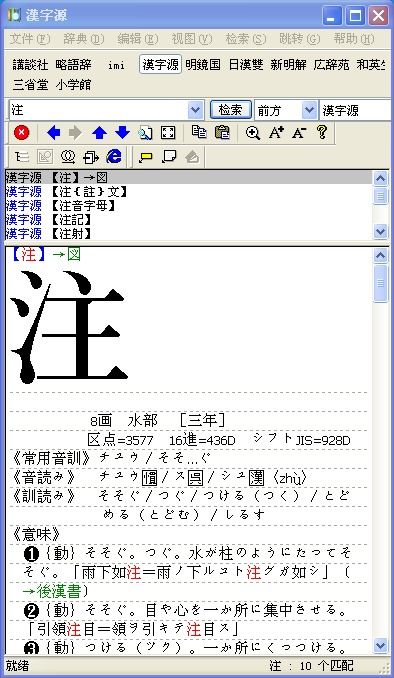Click the grey forward arrow icon
The width and height of the screenshot is (394, 678).
click(x=75, y=133)
